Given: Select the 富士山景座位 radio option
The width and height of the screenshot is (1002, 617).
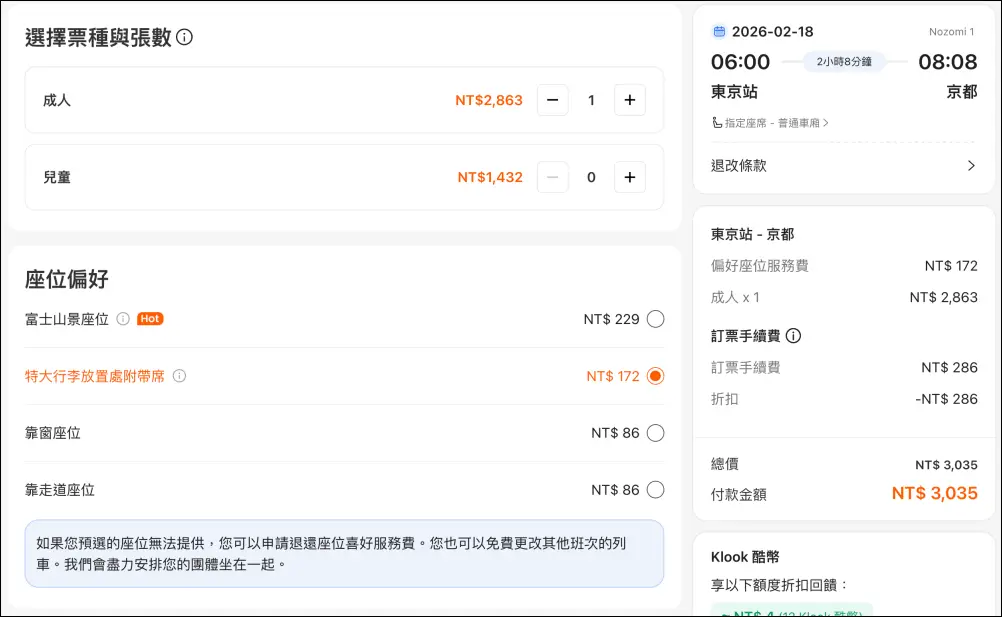Looking at the screenshot, I should click(x=655, y=319).
